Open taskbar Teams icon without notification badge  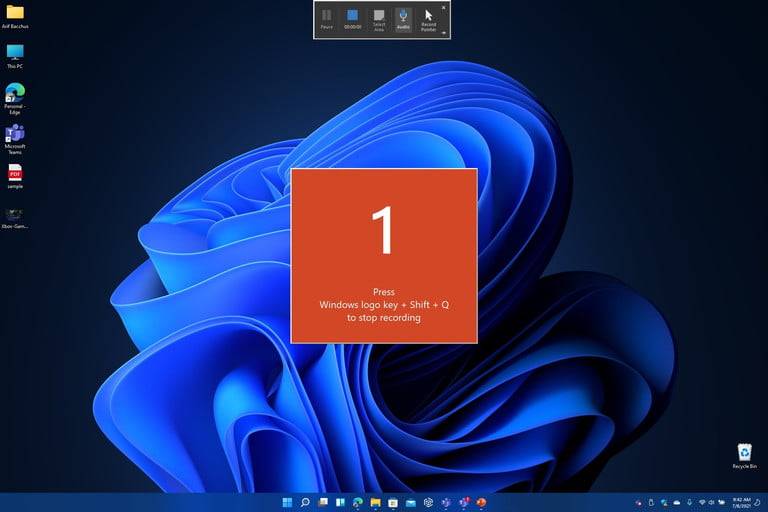(446, 502)
